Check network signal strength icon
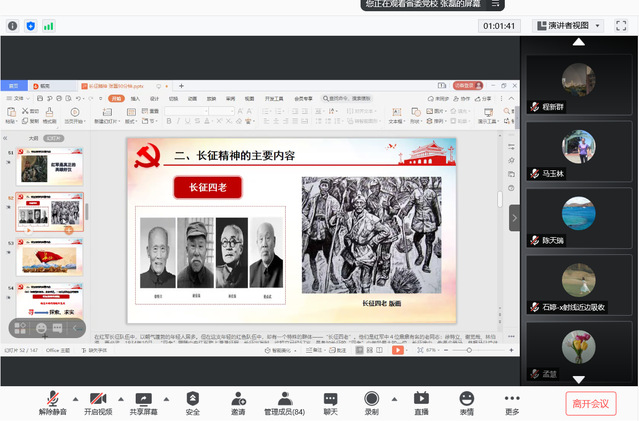Screen dimensions: 639x421 pos(49,25)
